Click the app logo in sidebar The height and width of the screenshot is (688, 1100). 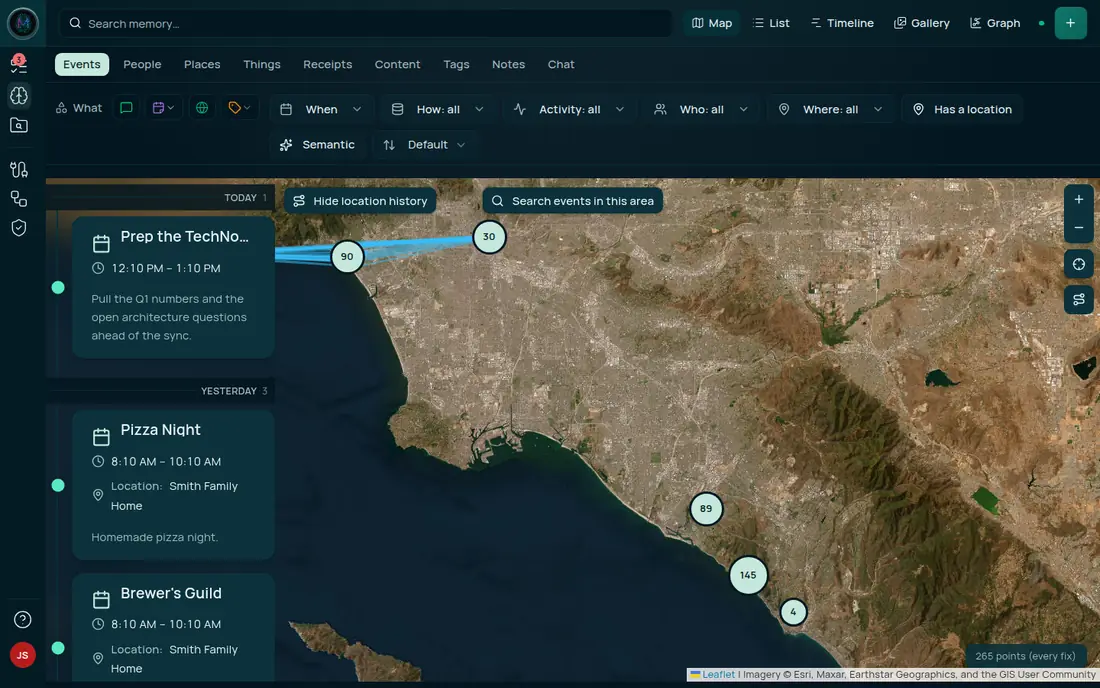coord(22,23)
